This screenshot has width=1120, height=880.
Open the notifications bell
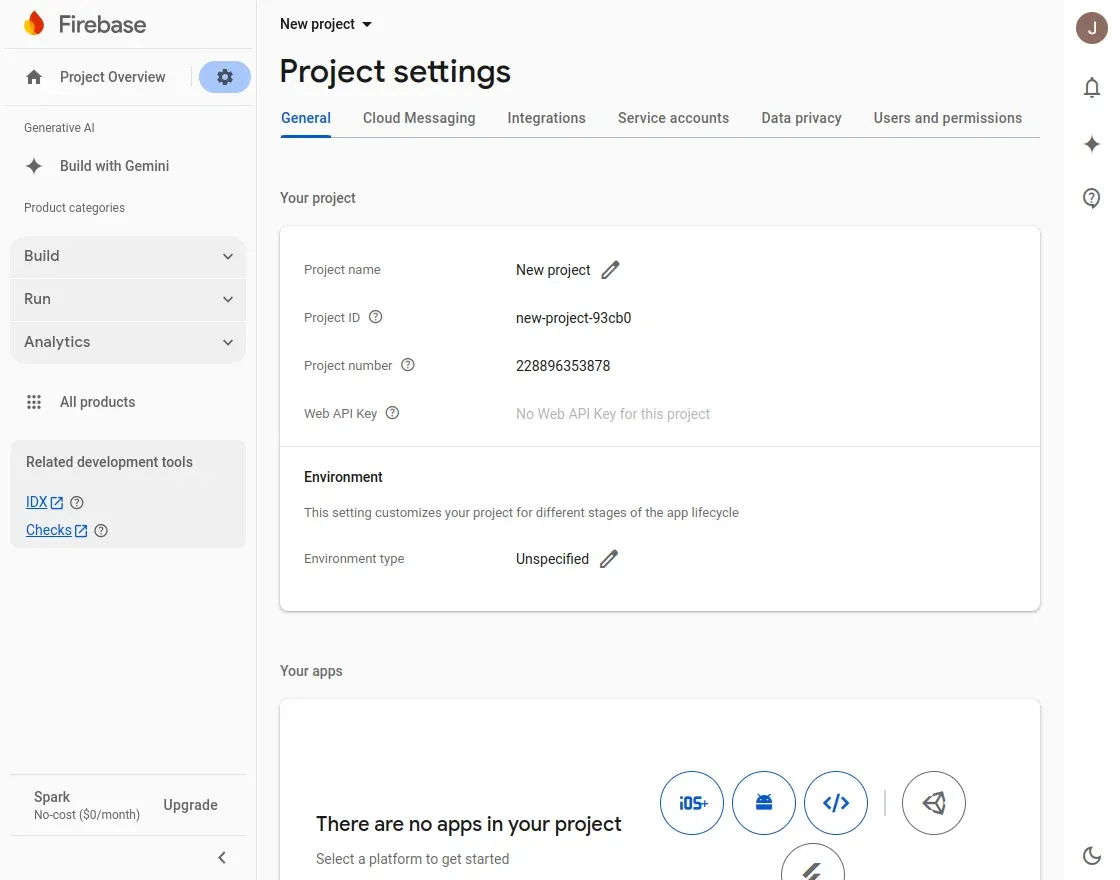[1091, 87]
